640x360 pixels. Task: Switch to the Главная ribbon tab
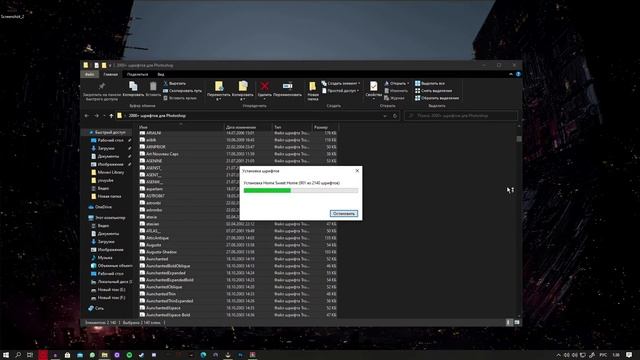coord(110,74)
